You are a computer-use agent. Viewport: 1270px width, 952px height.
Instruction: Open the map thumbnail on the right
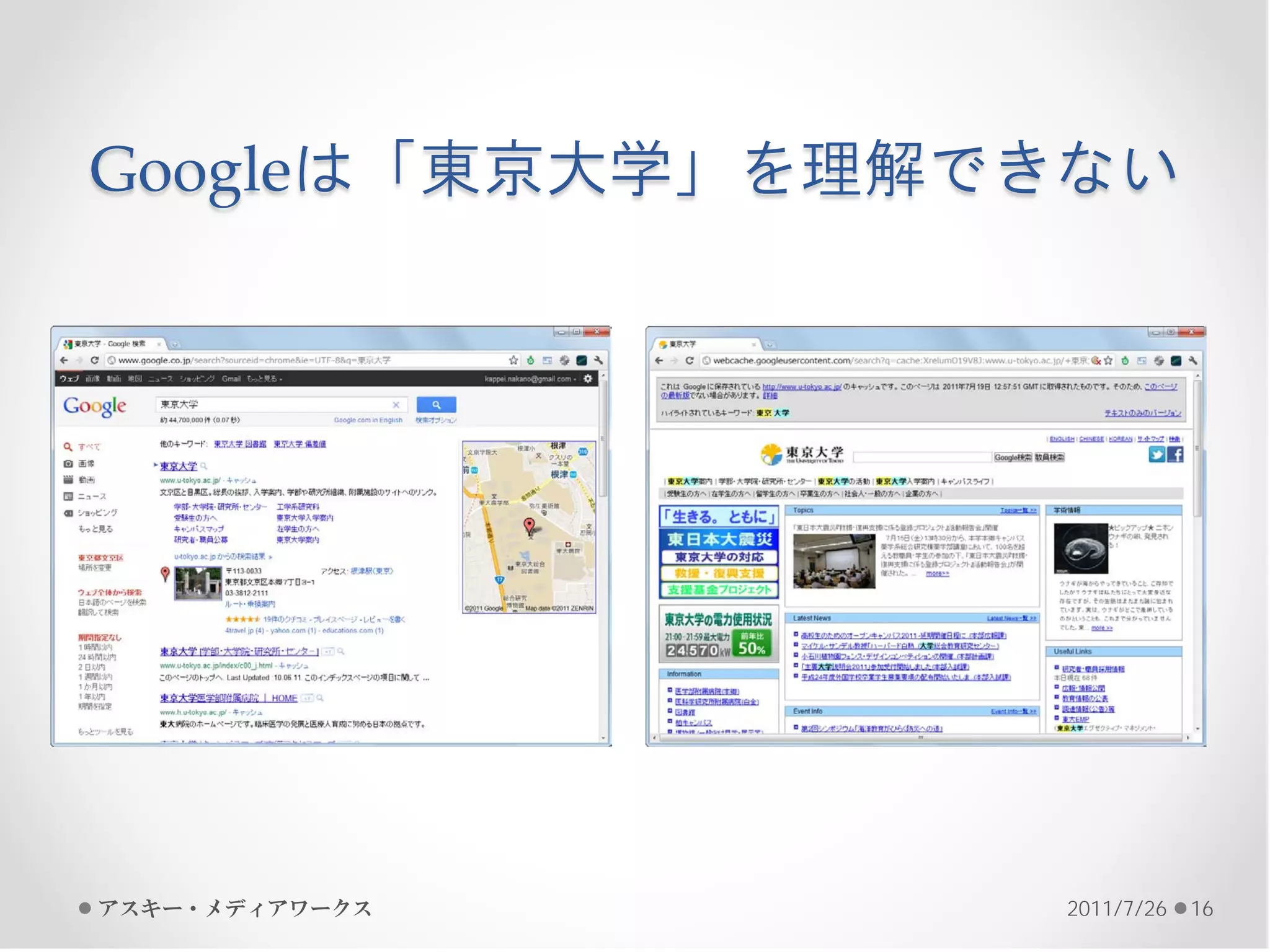(529, 527)
